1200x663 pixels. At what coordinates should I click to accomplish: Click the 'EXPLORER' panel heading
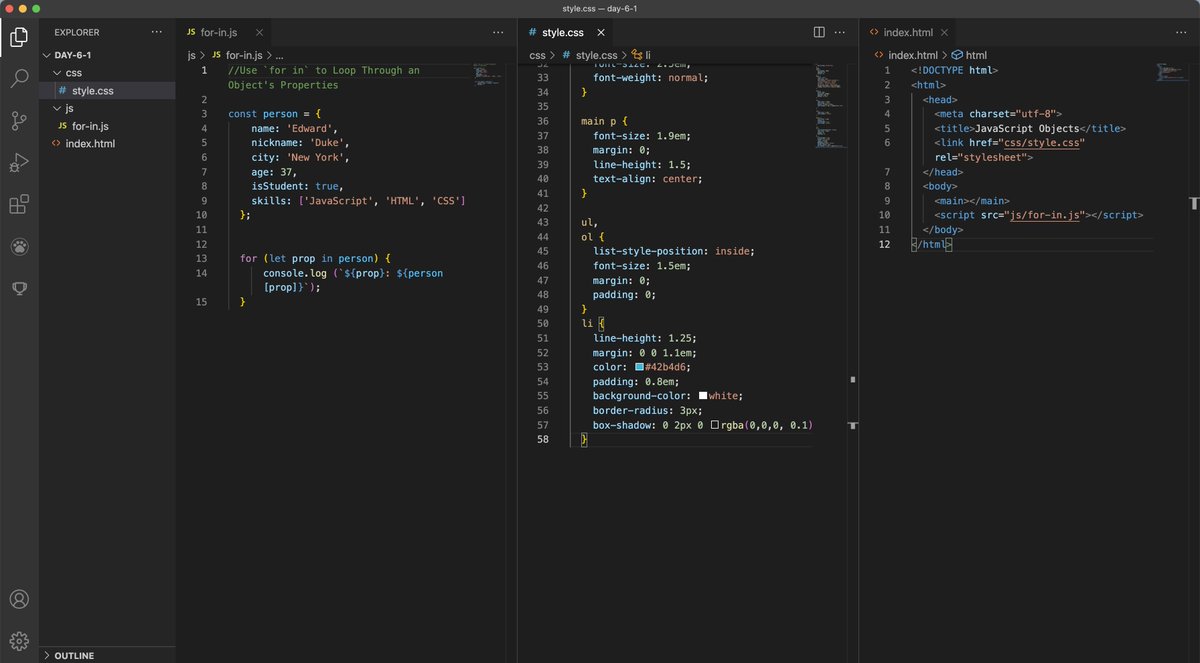click(77, 32)
